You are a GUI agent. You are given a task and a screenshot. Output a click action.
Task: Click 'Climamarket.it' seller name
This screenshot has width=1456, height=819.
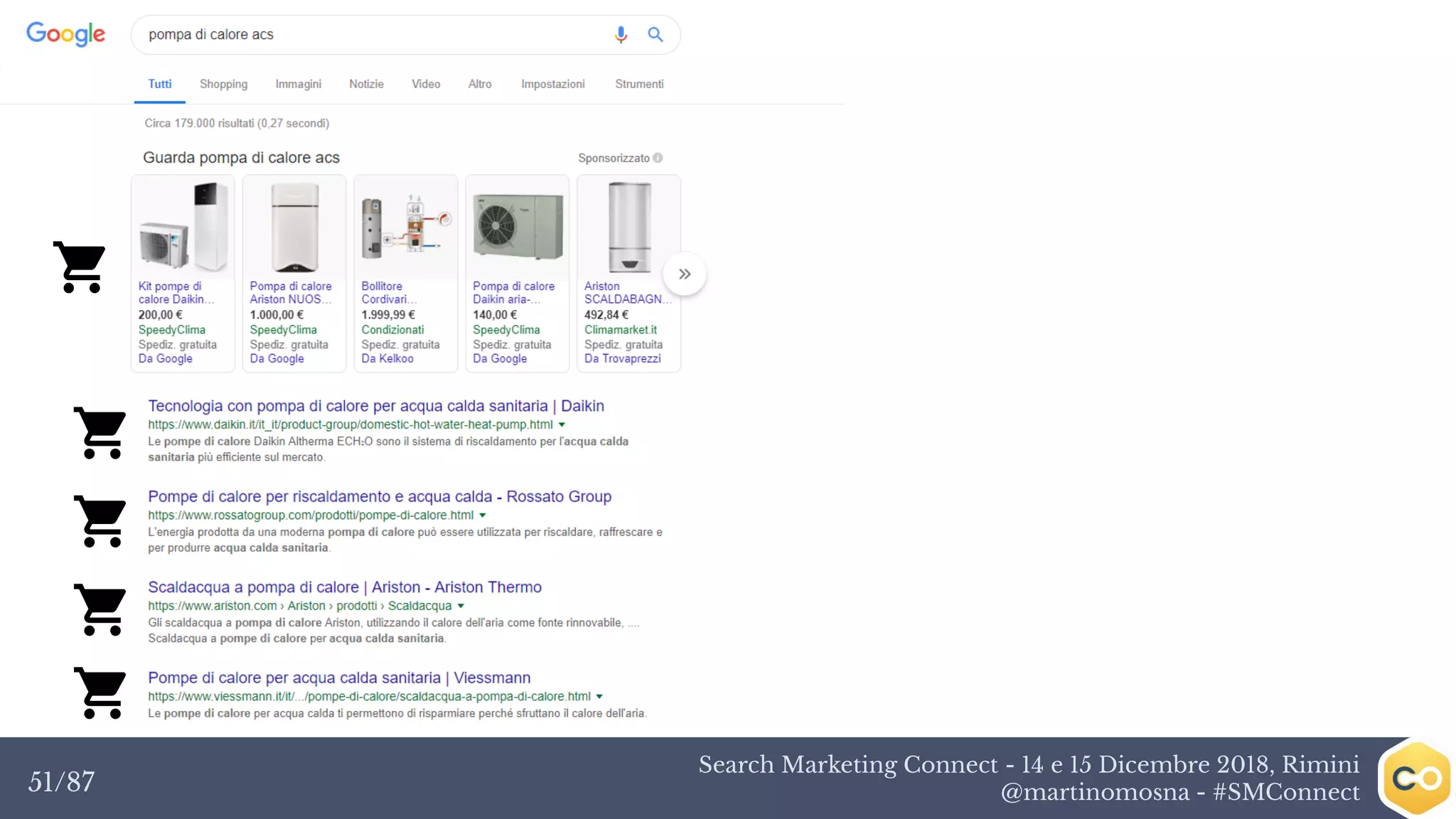pos(621,330)
